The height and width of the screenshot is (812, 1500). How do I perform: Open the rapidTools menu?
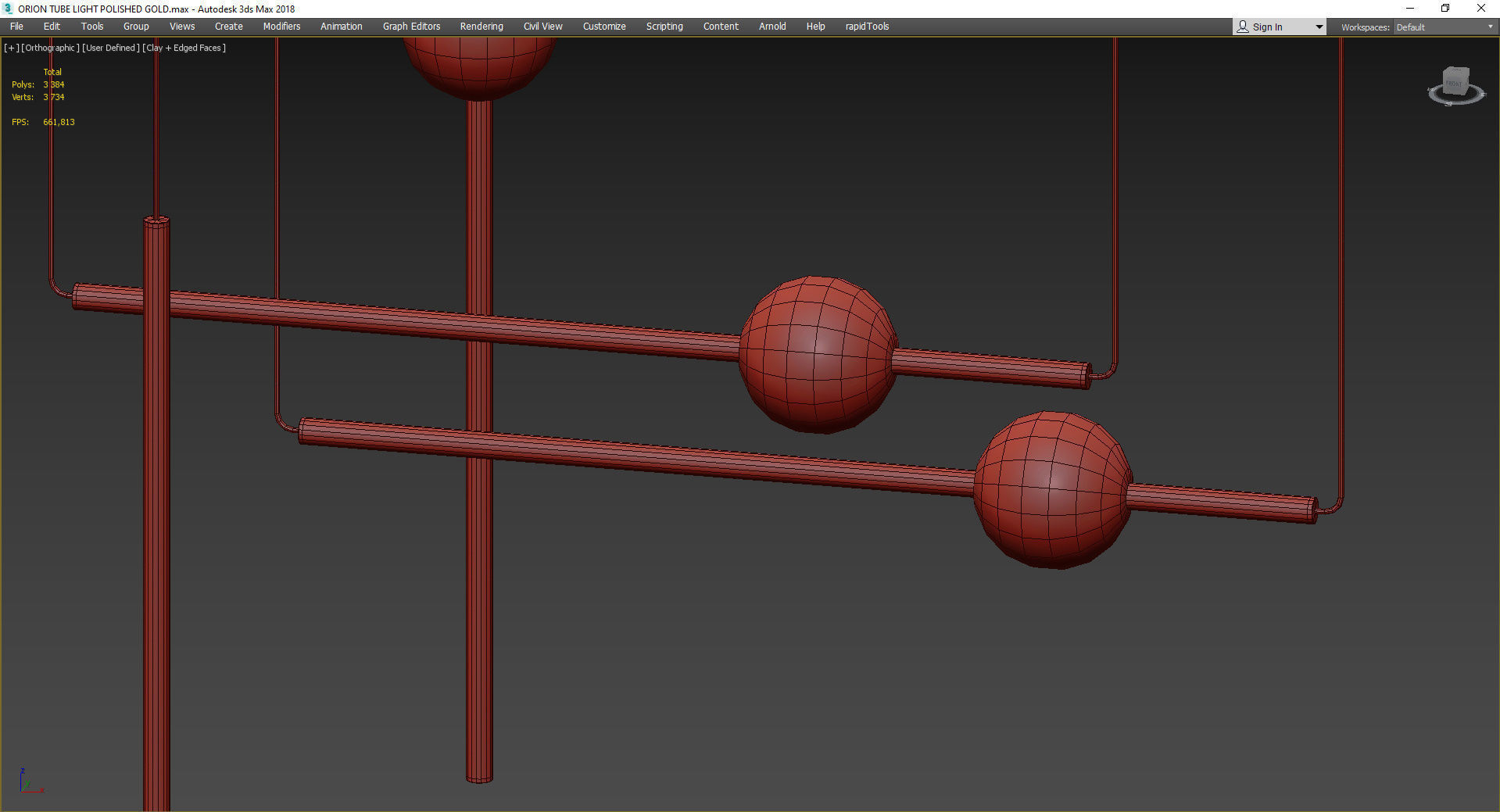tap(867, 27)
